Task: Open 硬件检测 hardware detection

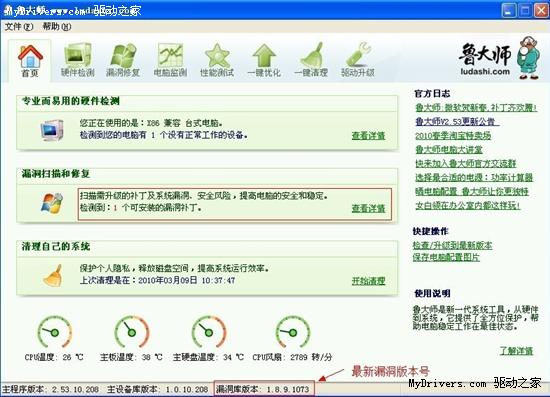Action: (78, 60)
